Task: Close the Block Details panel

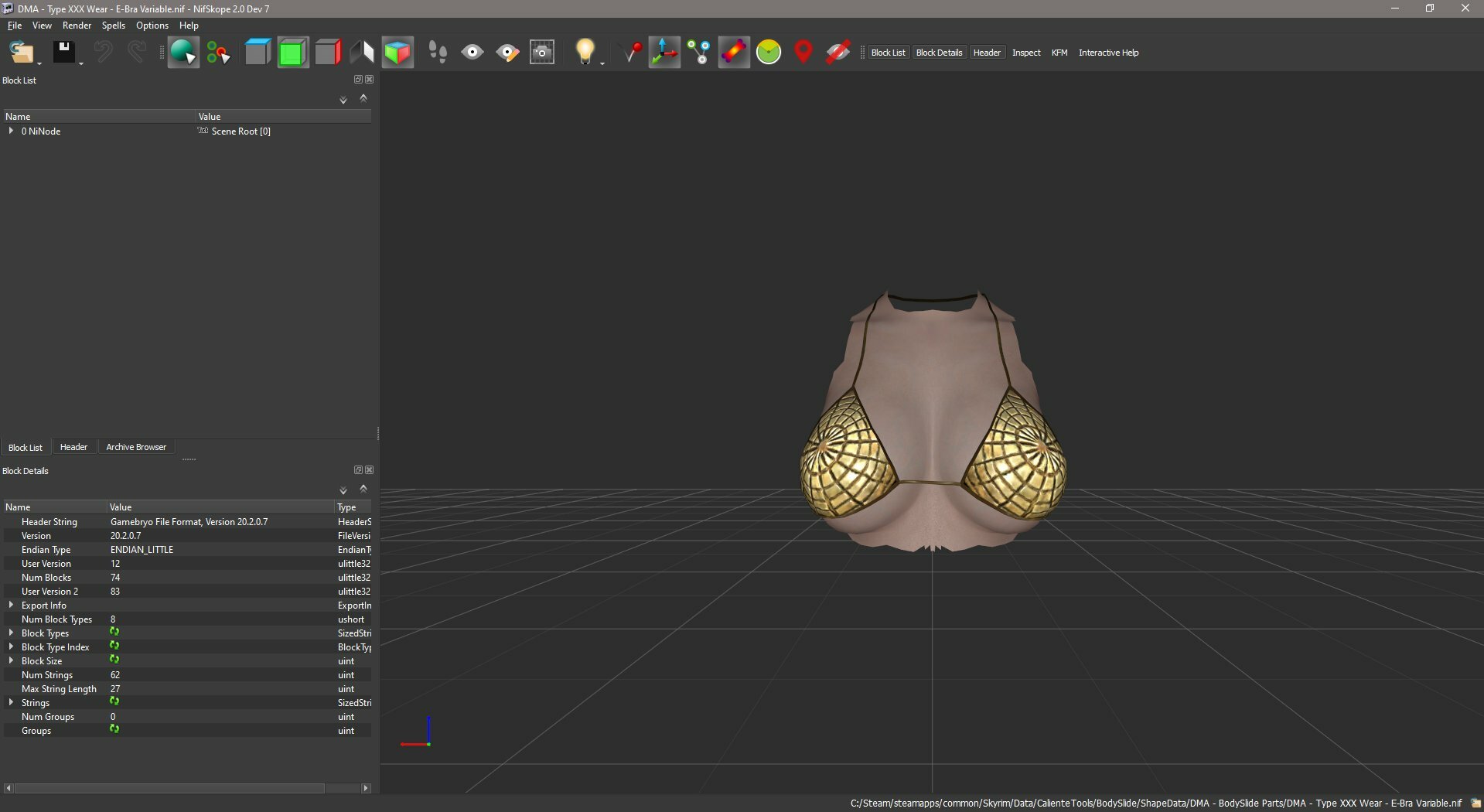Action: click(370, 469)
